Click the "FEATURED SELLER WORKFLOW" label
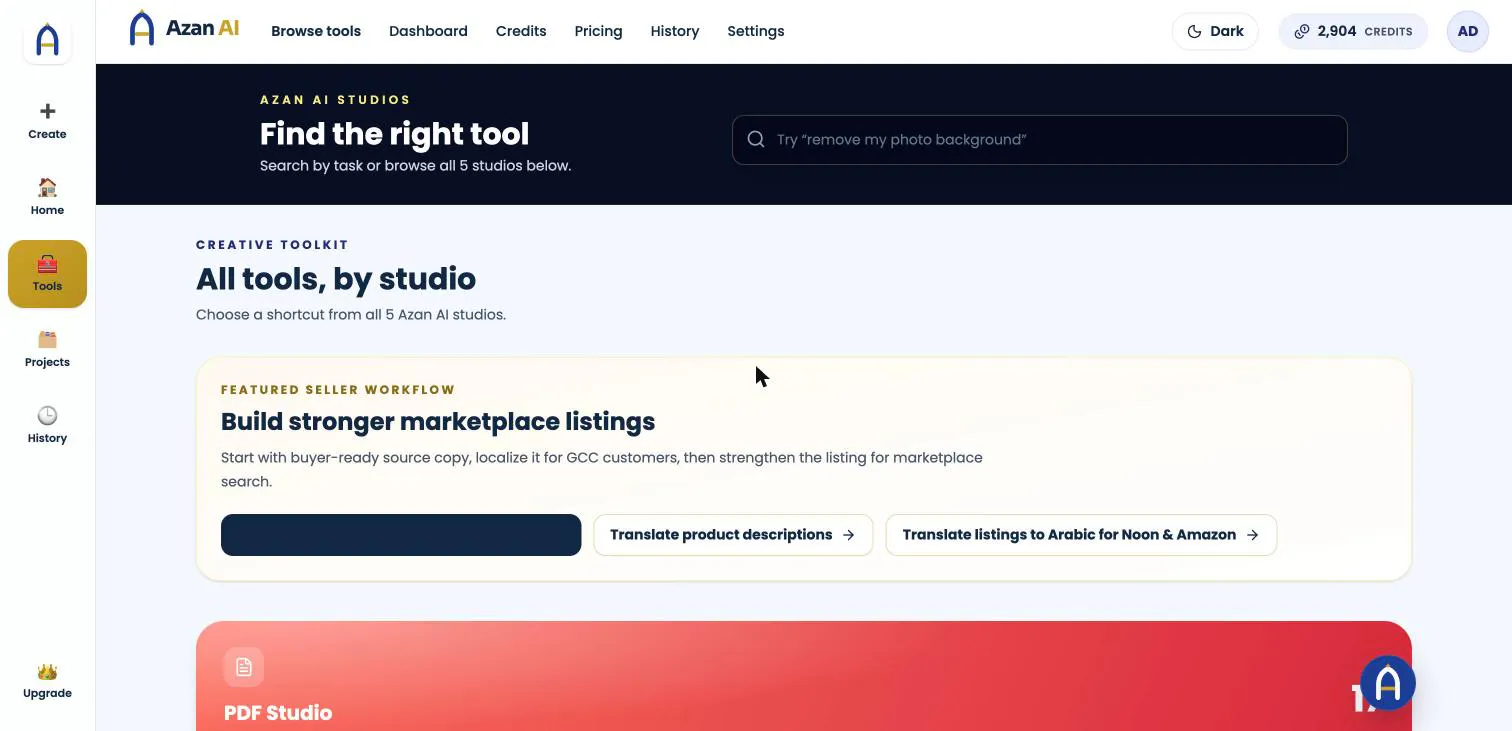The image size is (1512, 731). 338,390
